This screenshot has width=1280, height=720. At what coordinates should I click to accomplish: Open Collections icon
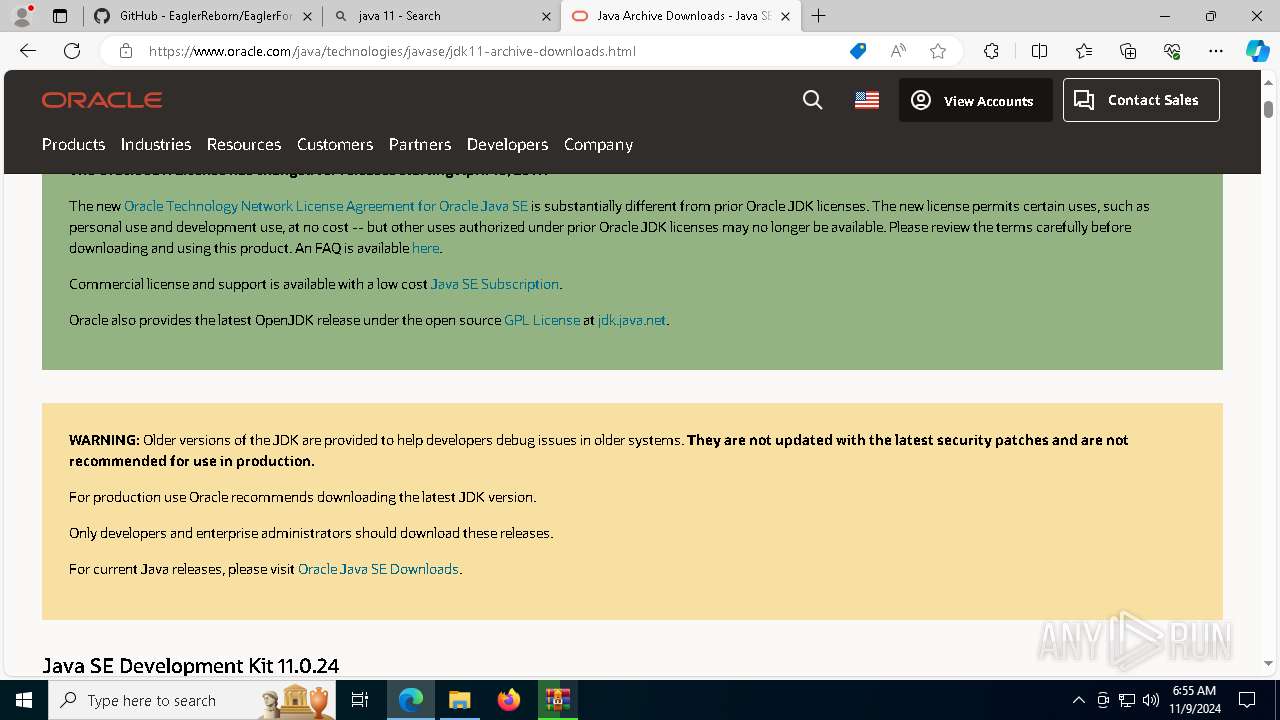[1128, 51]
